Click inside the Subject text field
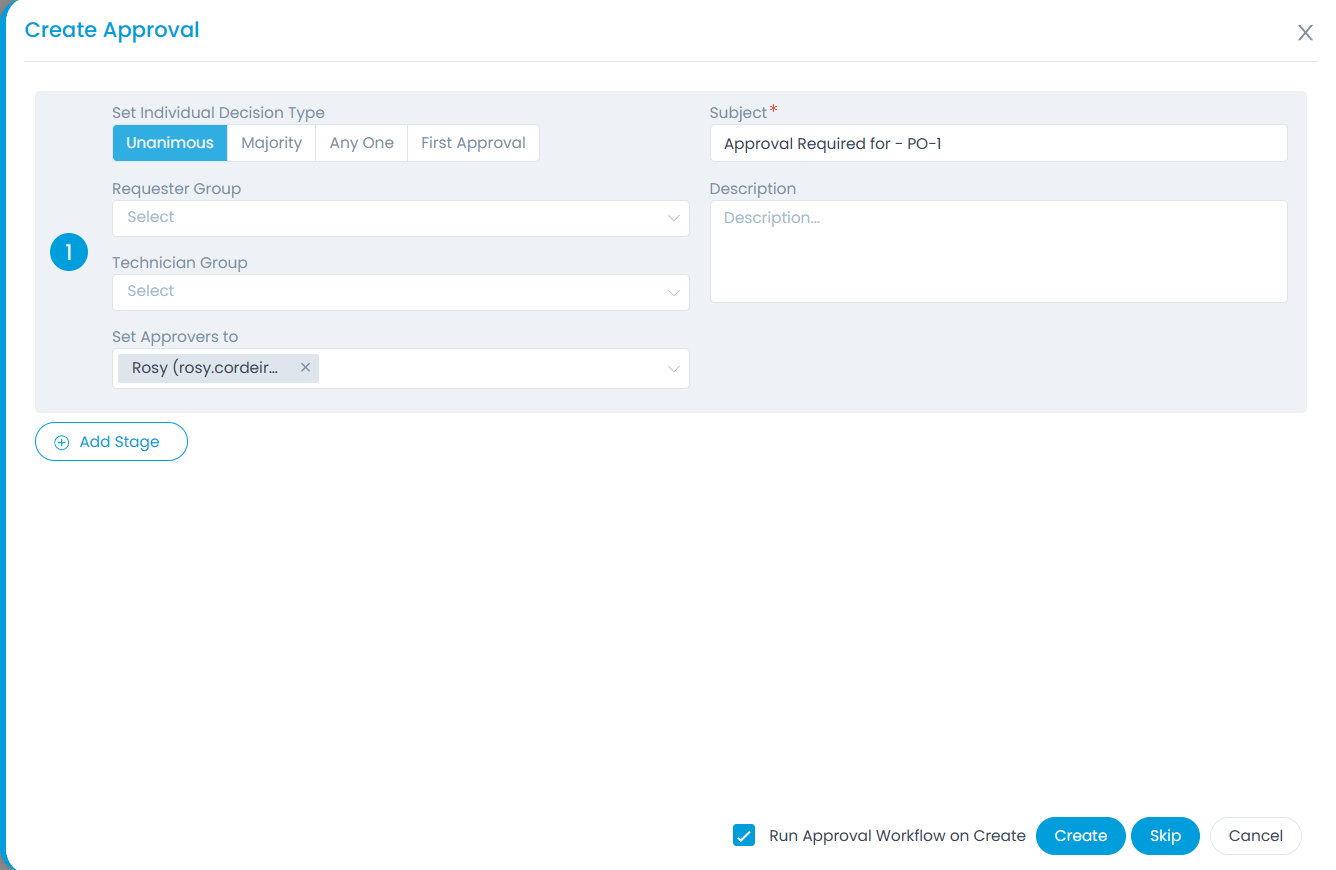1336x870 pixels. 997,143
